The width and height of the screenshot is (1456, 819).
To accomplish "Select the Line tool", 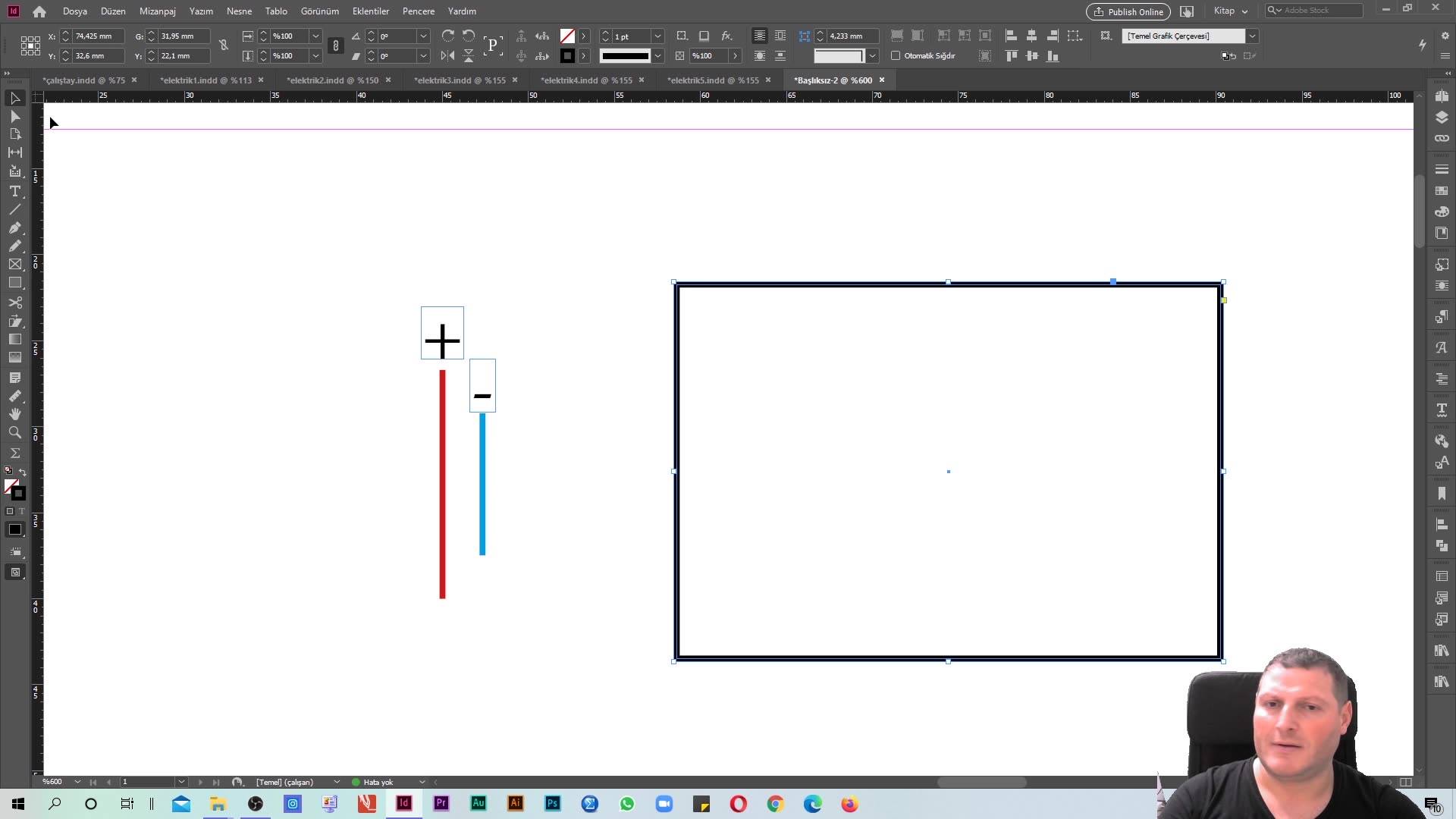I will 14,209.
